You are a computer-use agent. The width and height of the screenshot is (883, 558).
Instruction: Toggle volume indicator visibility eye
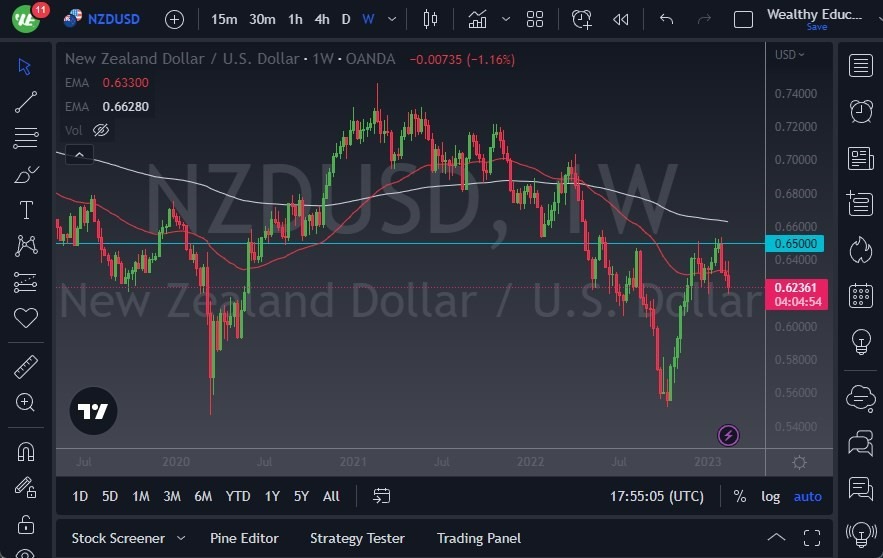coord(101,130)
